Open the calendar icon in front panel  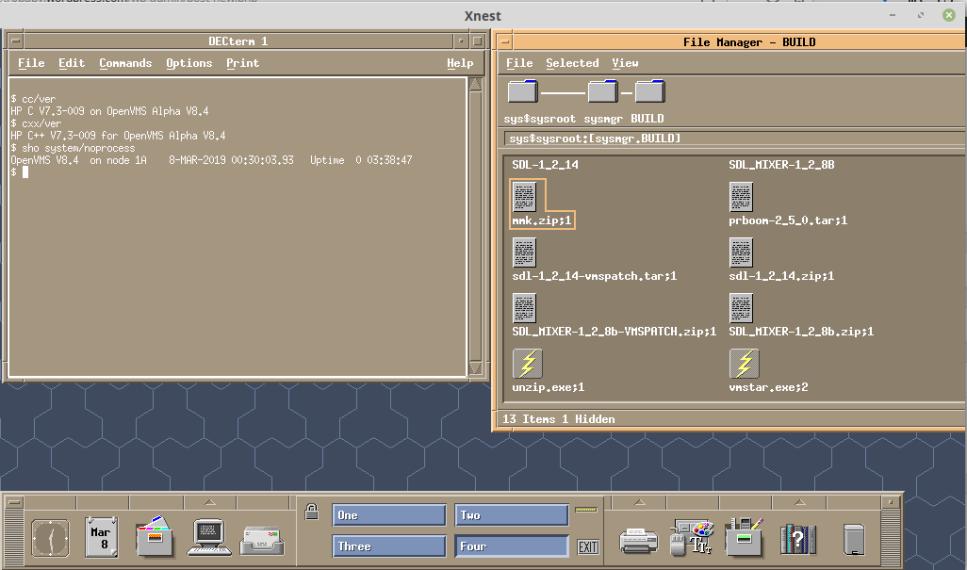point(103,535)
